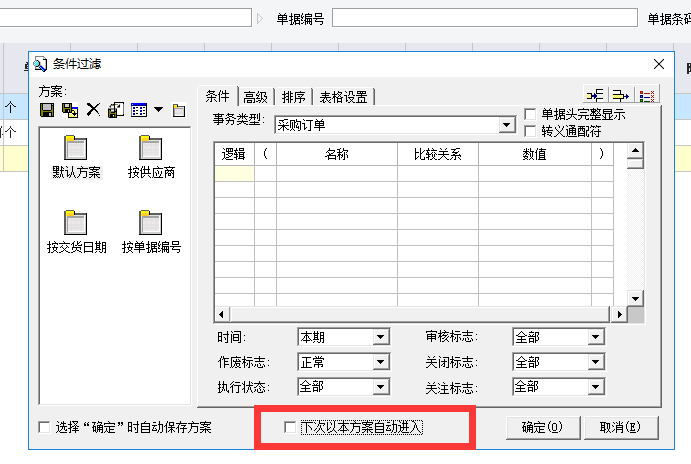Enable 单据头完整显示 checkbox
Viewport: 691px width, 464px height.
click(531, 115)
